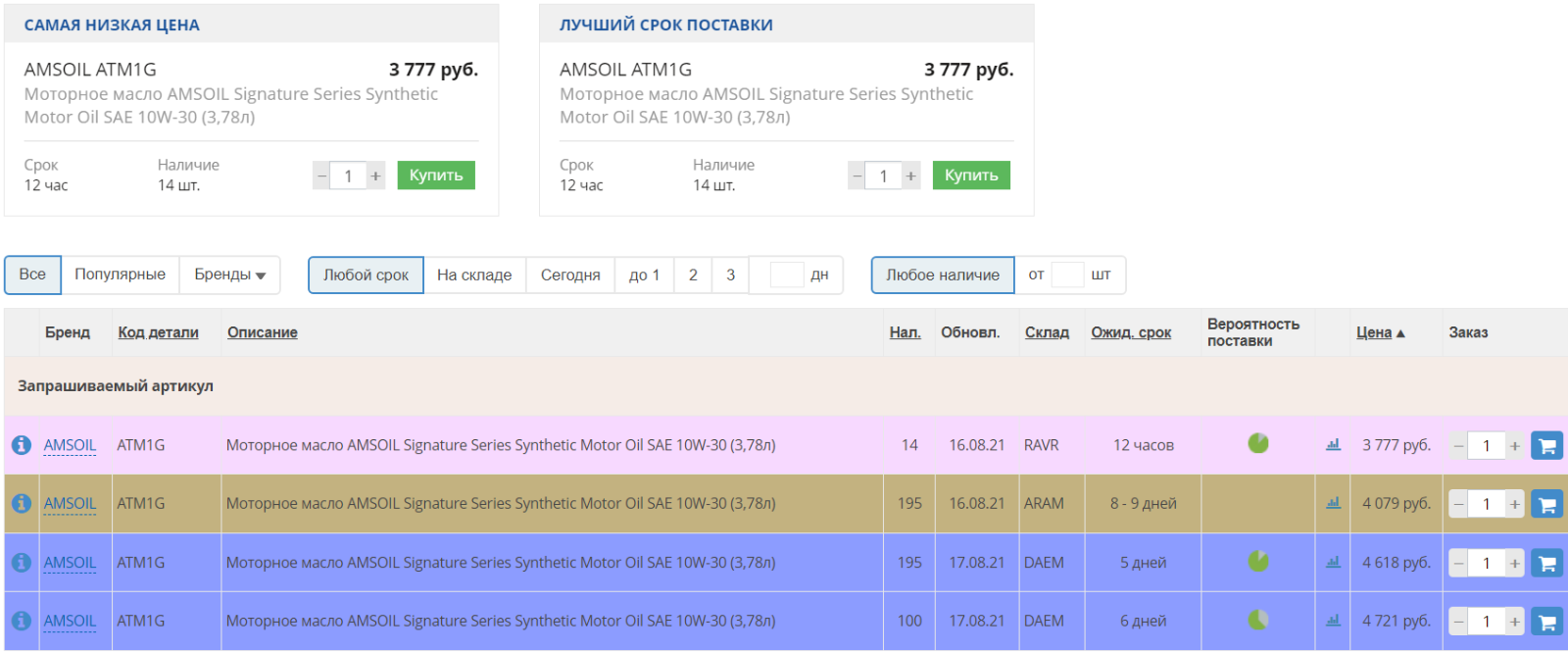Click the Лучший срок поставки card title
The height and width of the screenshot is (652, 1568).
(666, 25)
